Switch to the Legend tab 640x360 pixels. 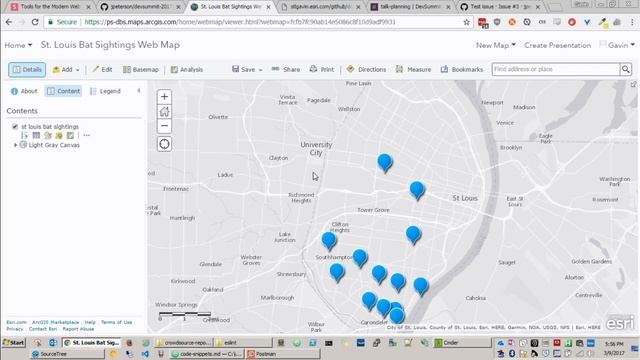click(x=105, y=91)
